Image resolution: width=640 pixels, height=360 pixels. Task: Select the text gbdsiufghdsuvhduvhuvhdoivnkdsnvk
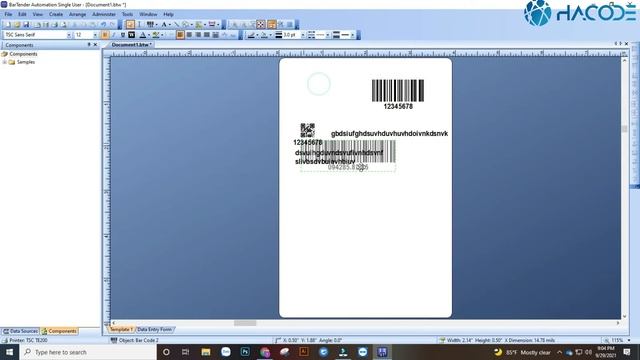[389, 133]
